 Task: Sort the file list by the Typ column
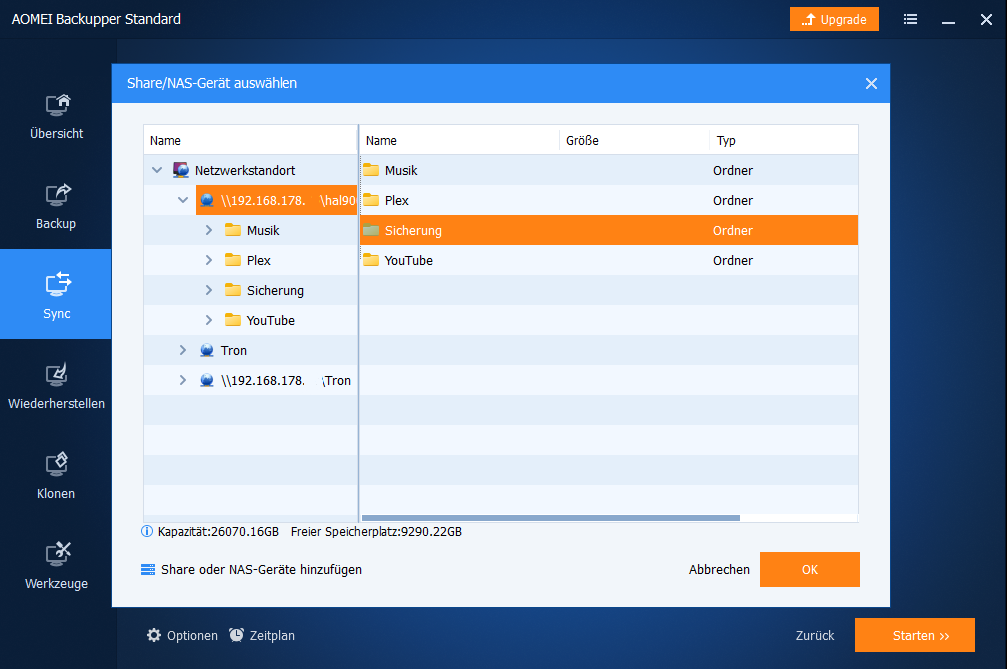point(784,140)
